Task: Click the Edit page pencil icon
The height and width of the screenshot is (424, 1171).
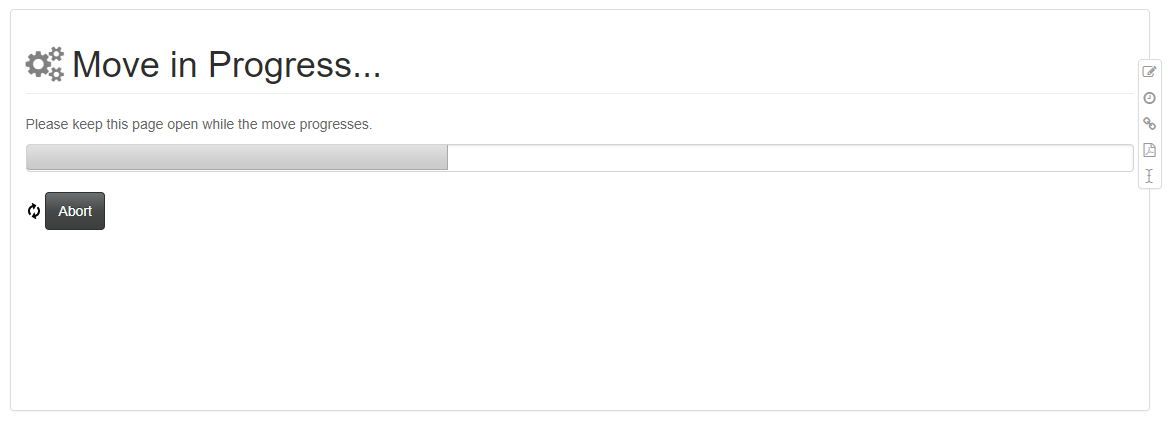Action: click(1149, 72)
